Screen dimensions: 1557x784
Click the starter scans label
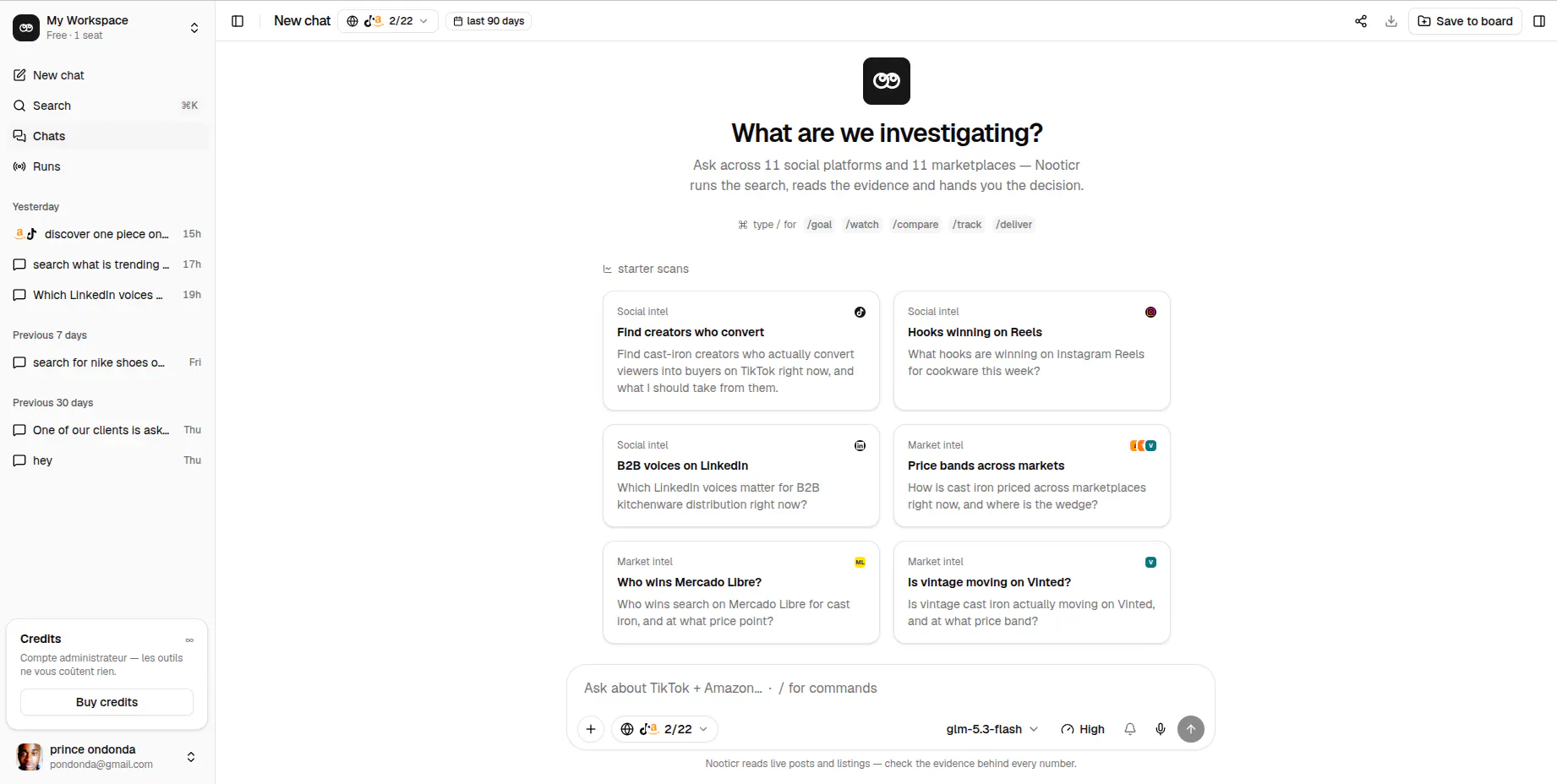pos(653,269)
